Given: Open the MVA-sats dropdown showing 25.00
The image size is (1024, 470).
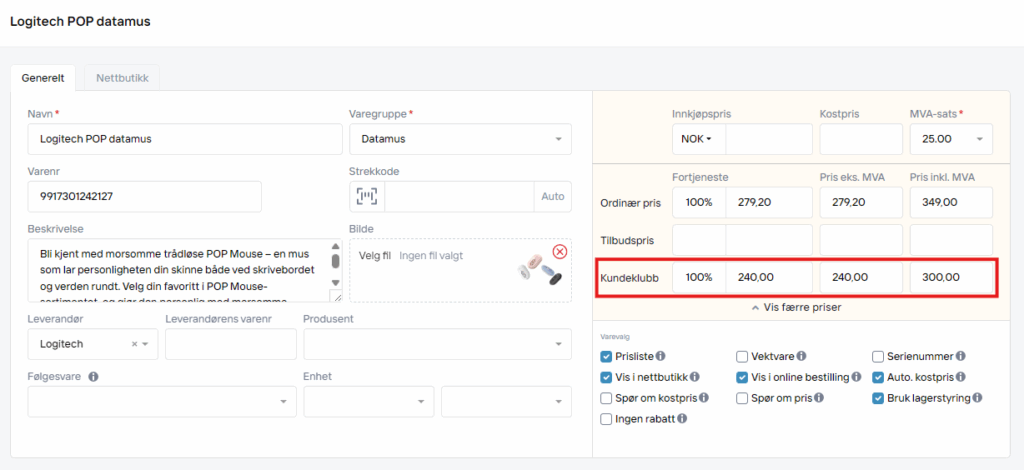Looking at the screenshot, I should coord(951,139).
